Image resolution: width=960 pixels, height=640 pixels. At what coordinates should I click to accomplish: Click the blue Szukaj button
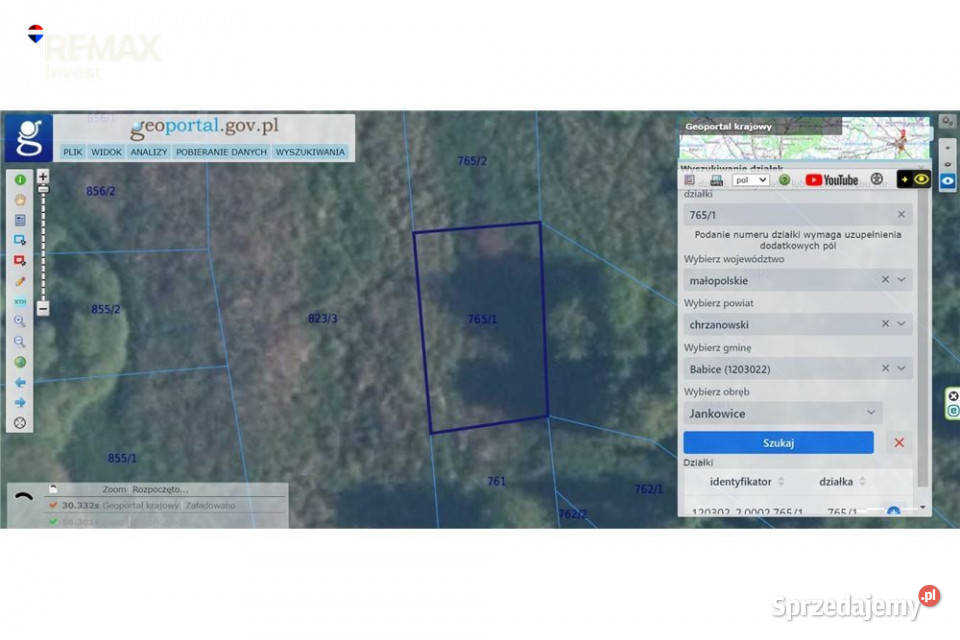[778, 443]
